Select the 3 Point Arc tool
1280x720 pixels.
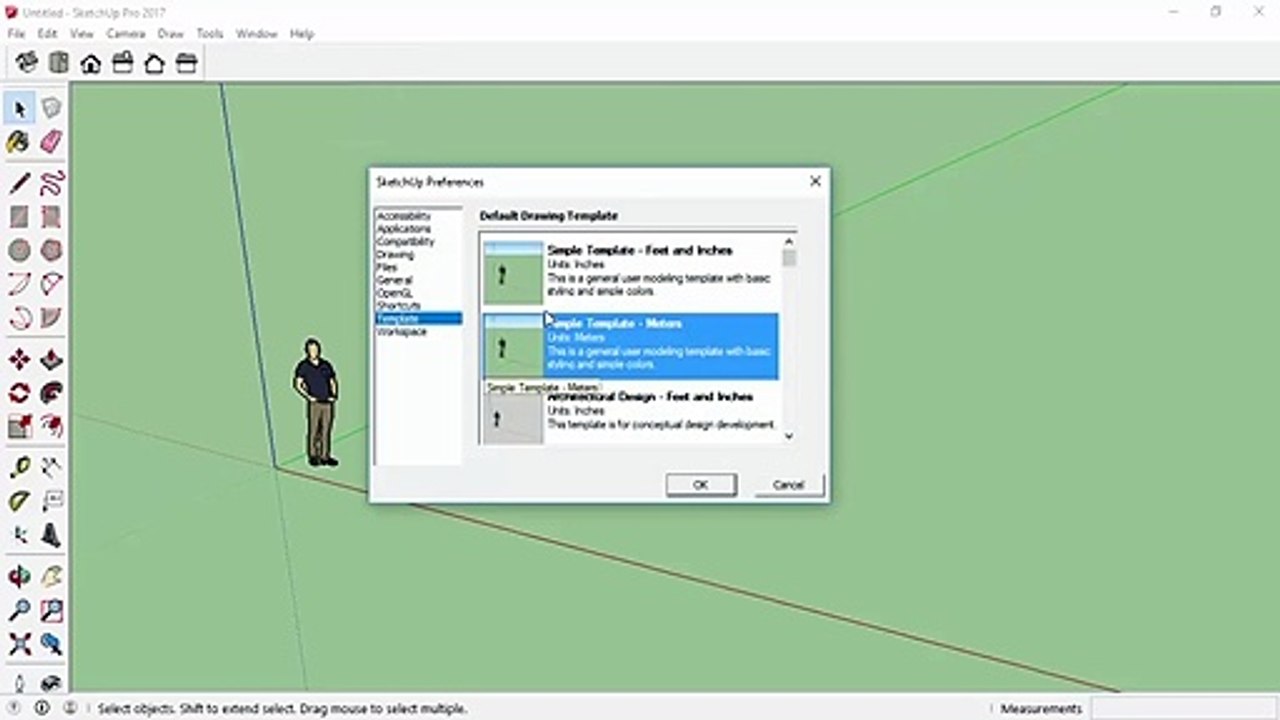click(19, 318)
